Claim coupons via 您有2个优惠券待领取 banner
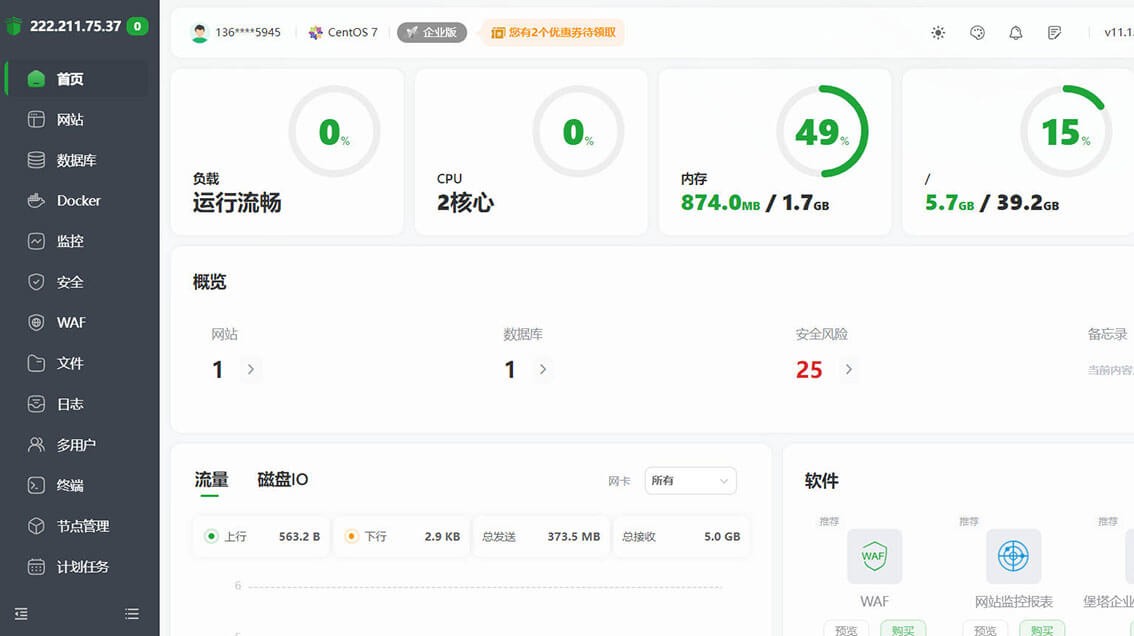The width and height of the screenshot is (1134, 636). [554, 32]
